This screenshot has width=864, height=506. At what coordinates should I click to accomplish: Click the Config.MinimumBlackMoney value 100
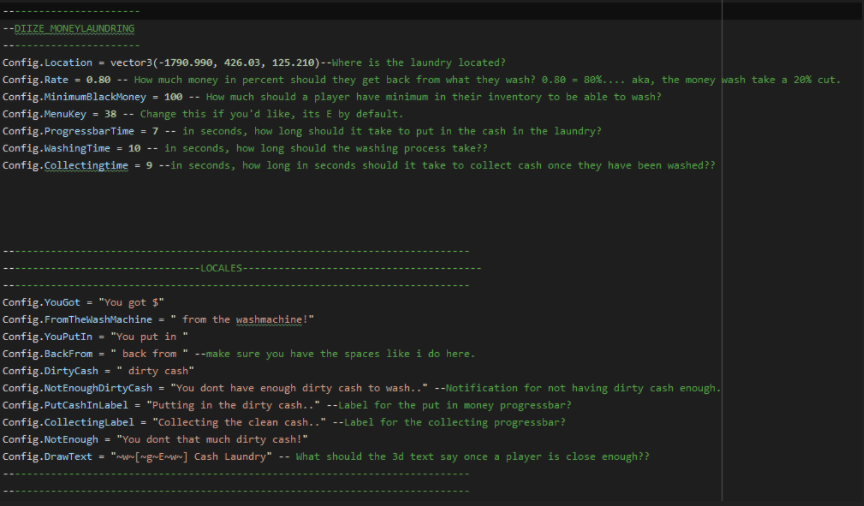point(173,97)
